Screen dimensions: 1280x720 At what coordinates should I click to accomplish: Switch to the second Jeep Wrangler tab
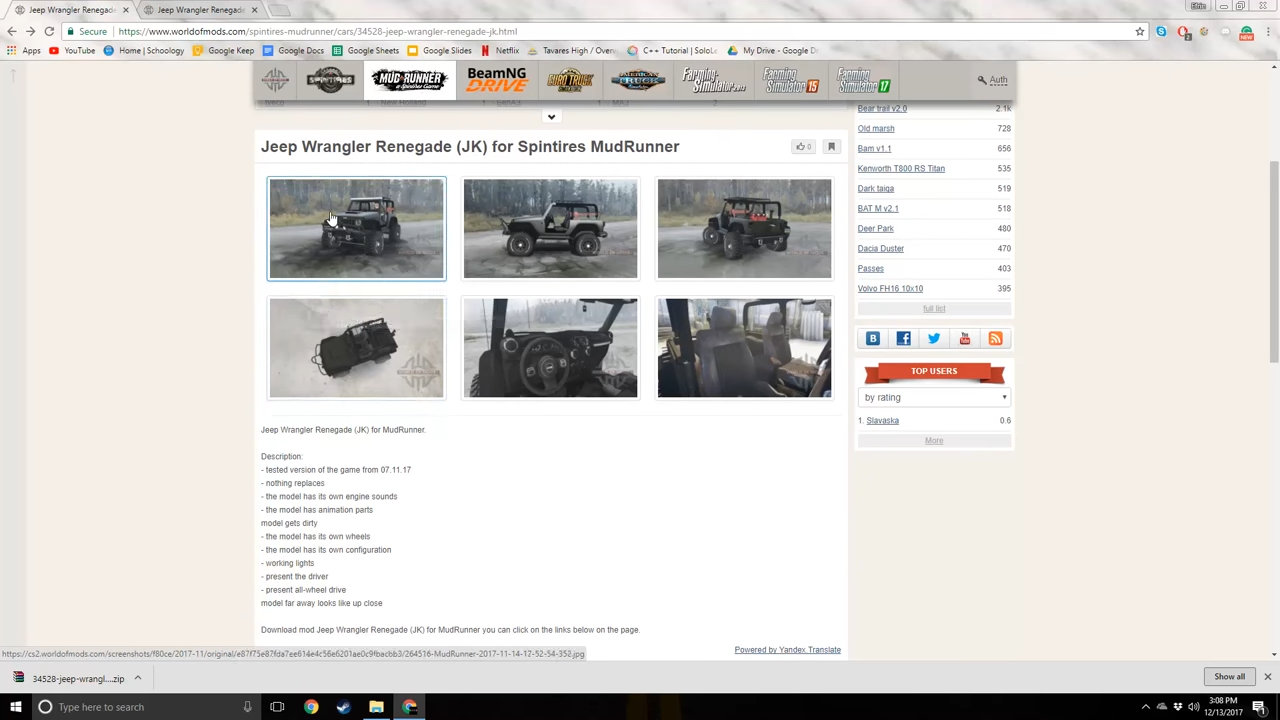(200, 10)
